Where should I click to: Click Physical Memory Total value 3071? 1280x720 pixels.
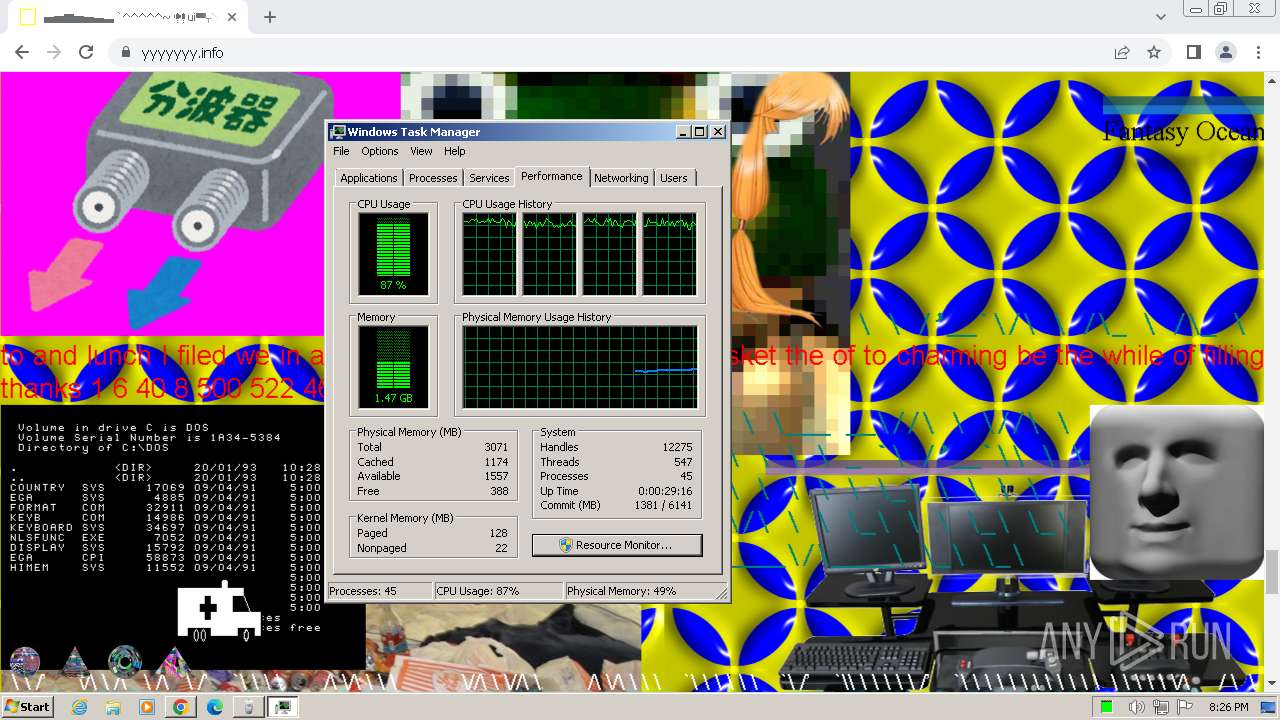tap(496, 447)
